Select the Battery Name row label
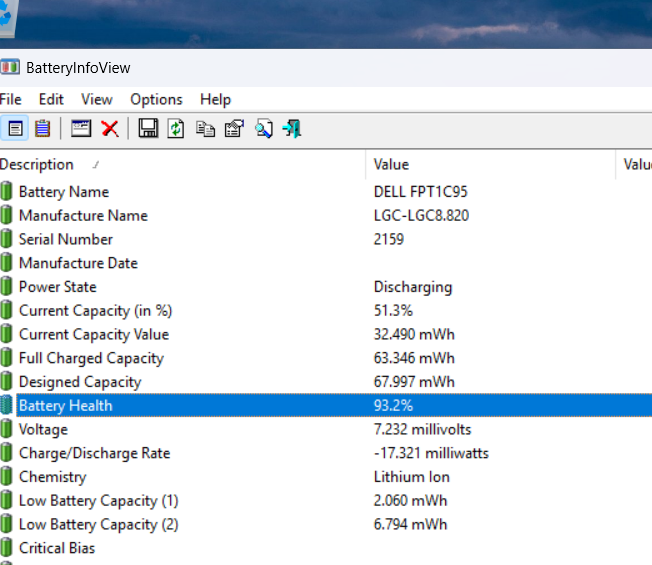The width and height of the screenshot is (652, 565). click(x=64, y=192)
